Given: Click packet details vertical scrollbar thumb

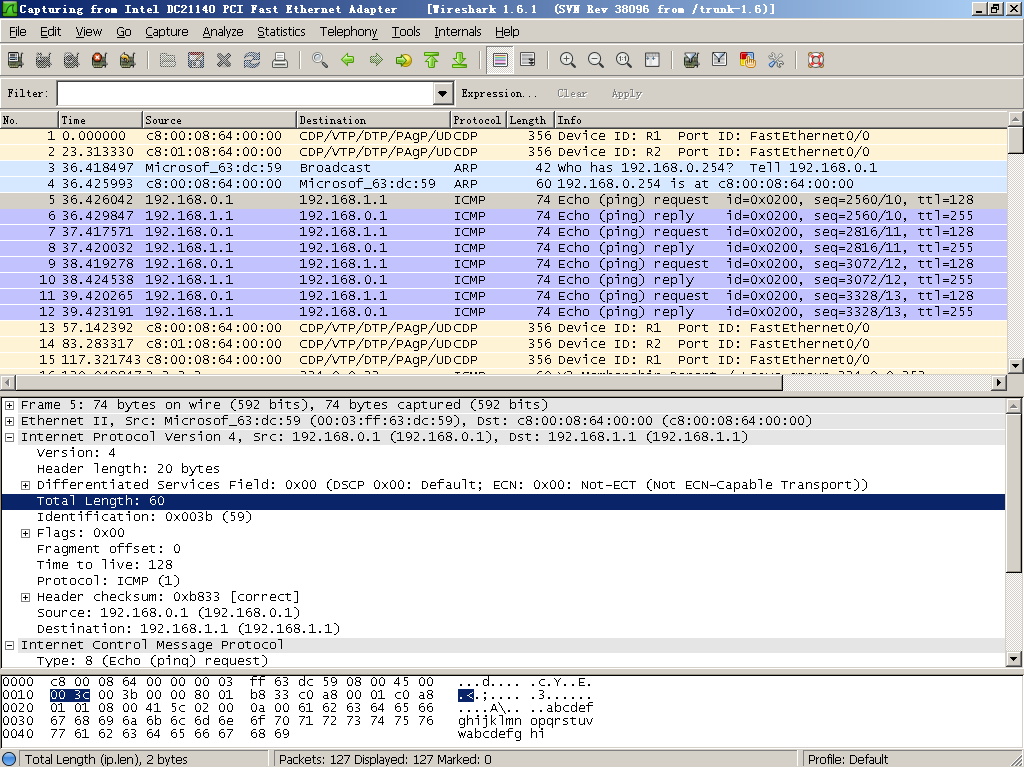Looking at the screenshot, I should pyautogui.click(x=1014, y=493).
